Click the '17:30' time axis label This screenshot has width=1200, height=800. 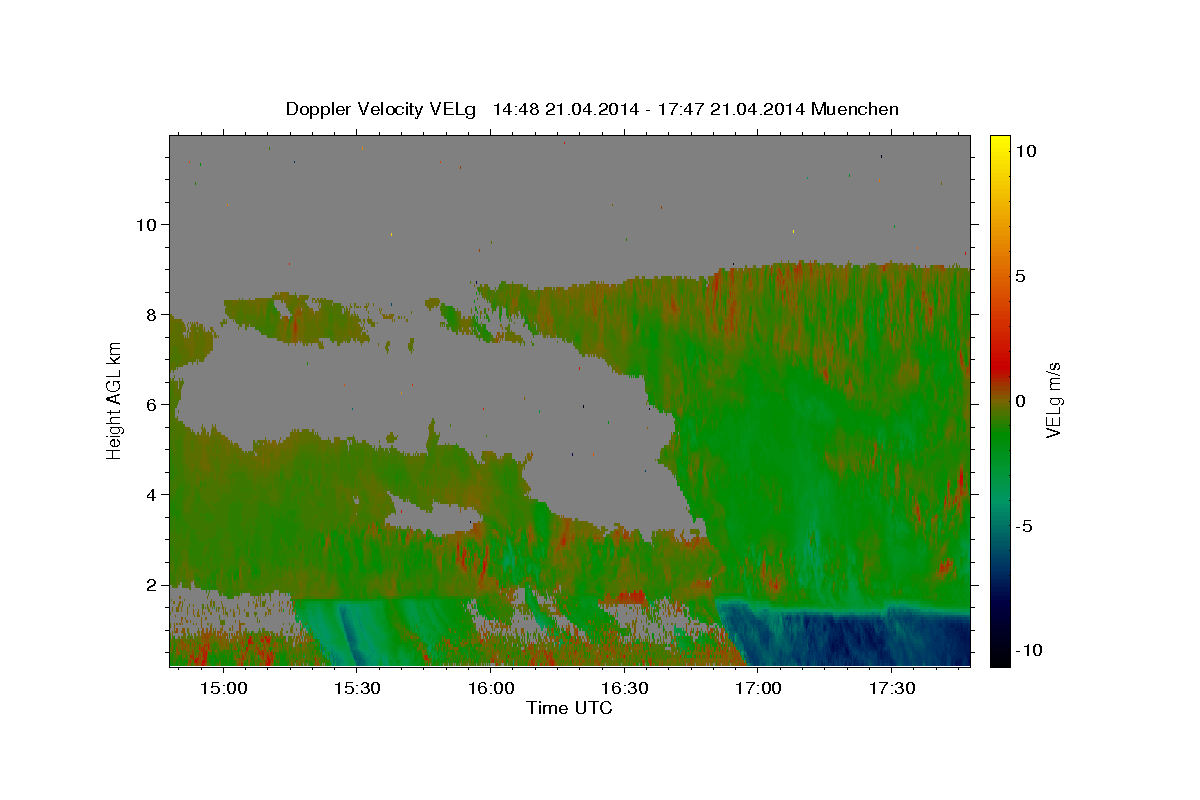point(891,689)
